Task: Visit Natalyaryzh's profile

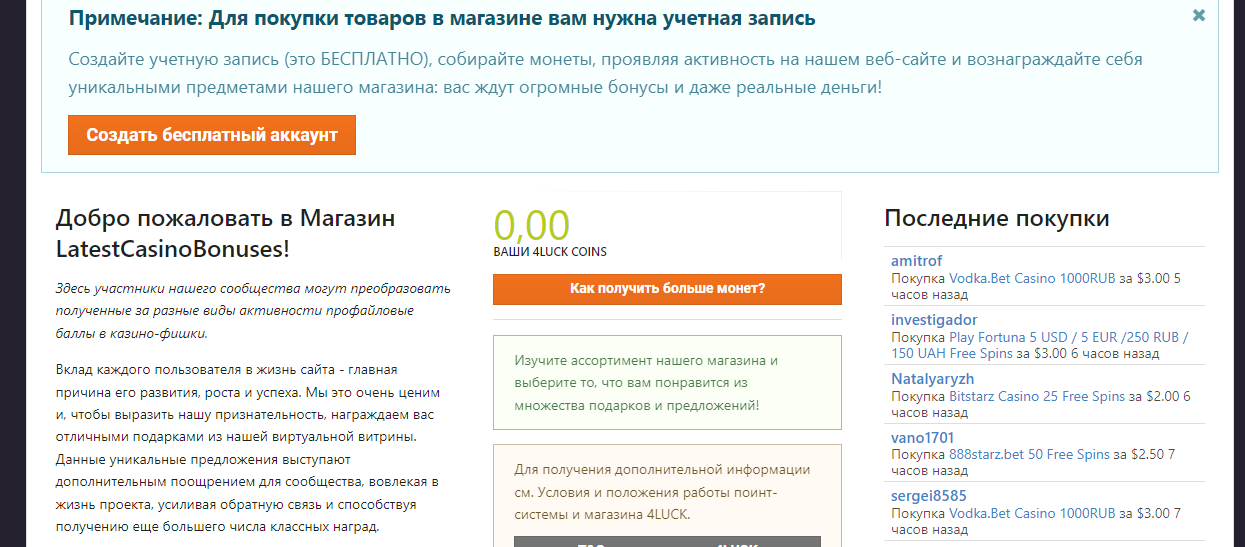Action: pyautogui.click(x=932, y=379)
